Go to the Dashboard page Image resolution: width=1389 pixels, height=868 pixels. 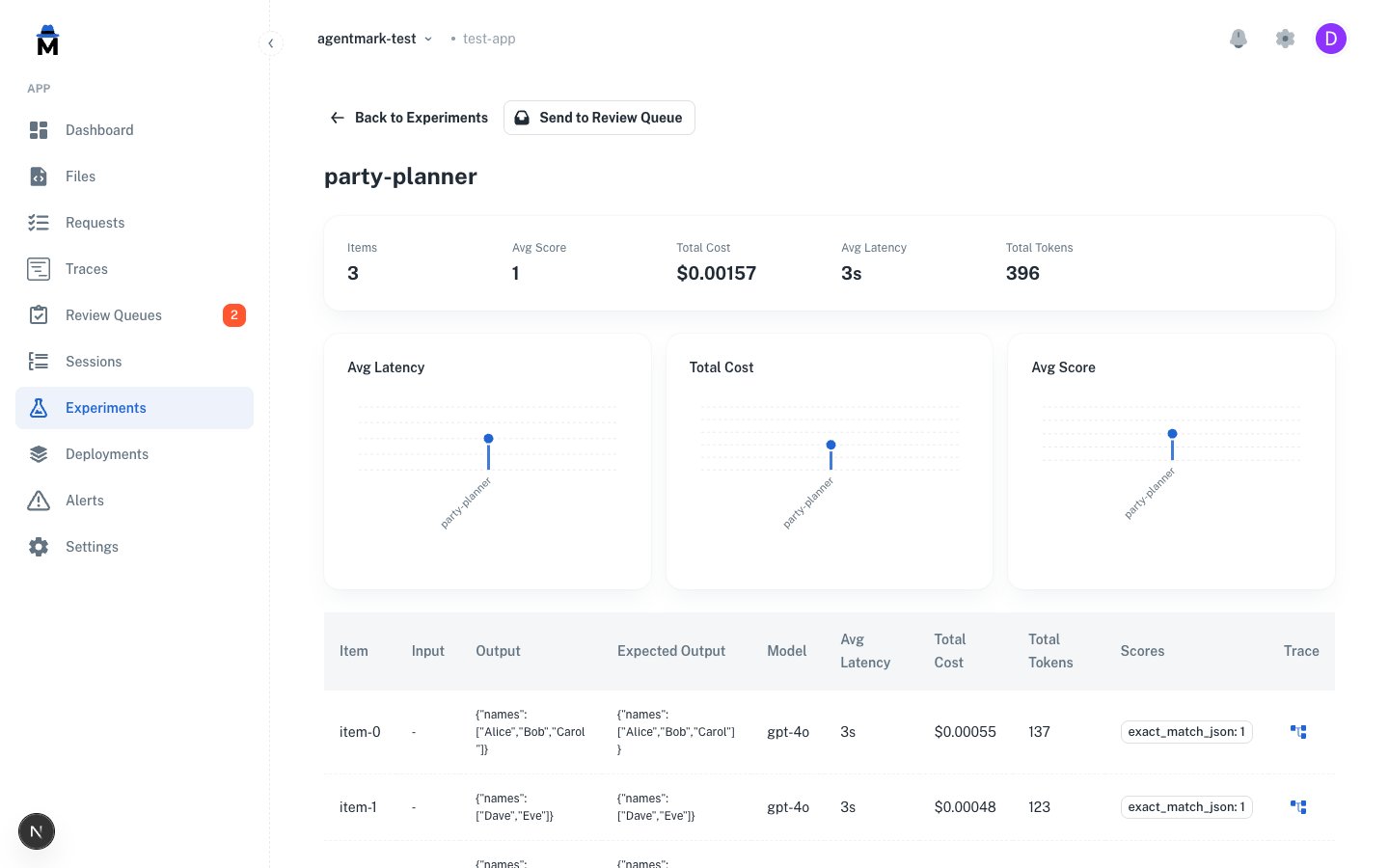[x=134, y=130]
